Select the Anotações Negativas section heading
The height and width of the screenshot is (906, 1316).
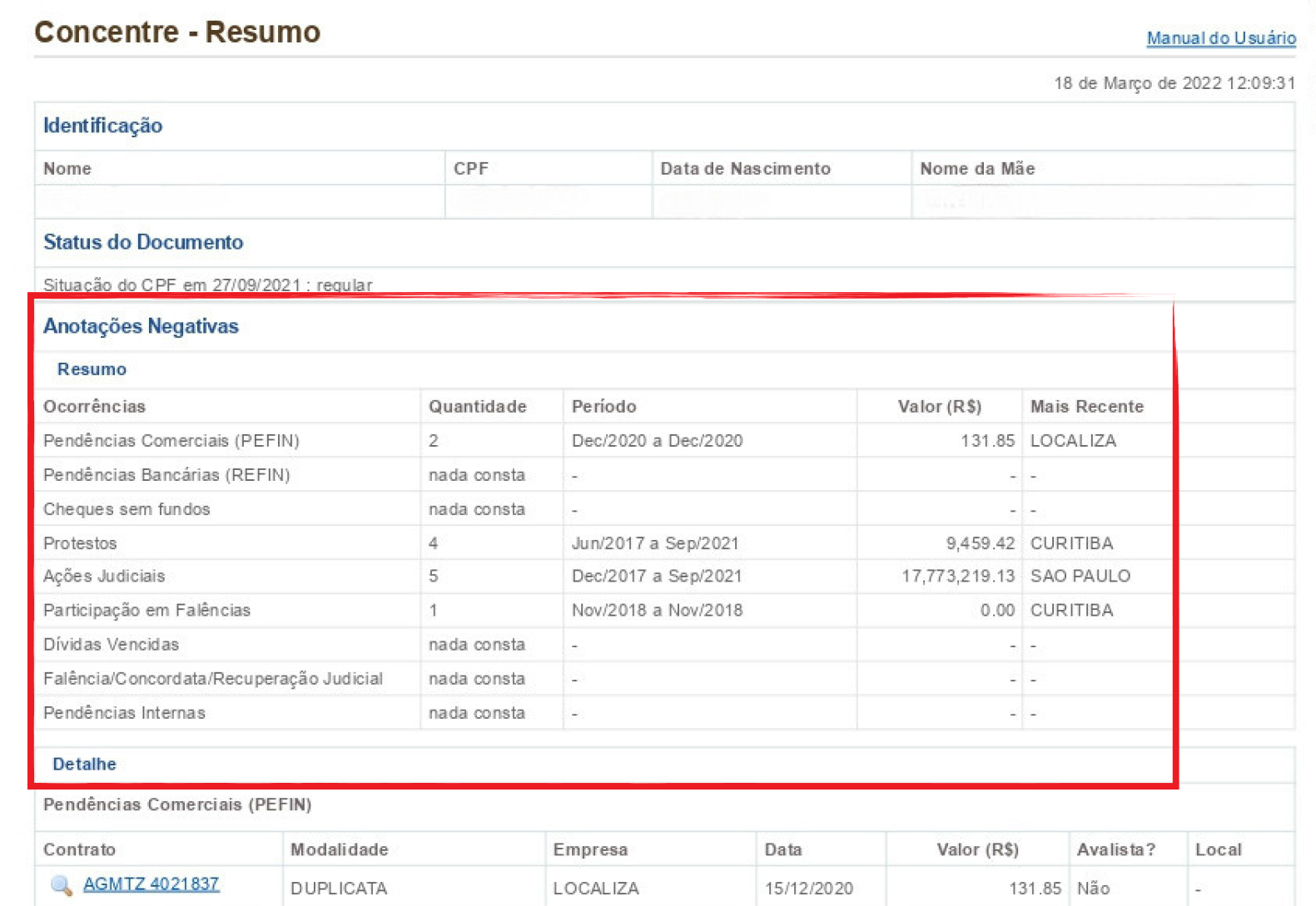(x=141, y=326)
